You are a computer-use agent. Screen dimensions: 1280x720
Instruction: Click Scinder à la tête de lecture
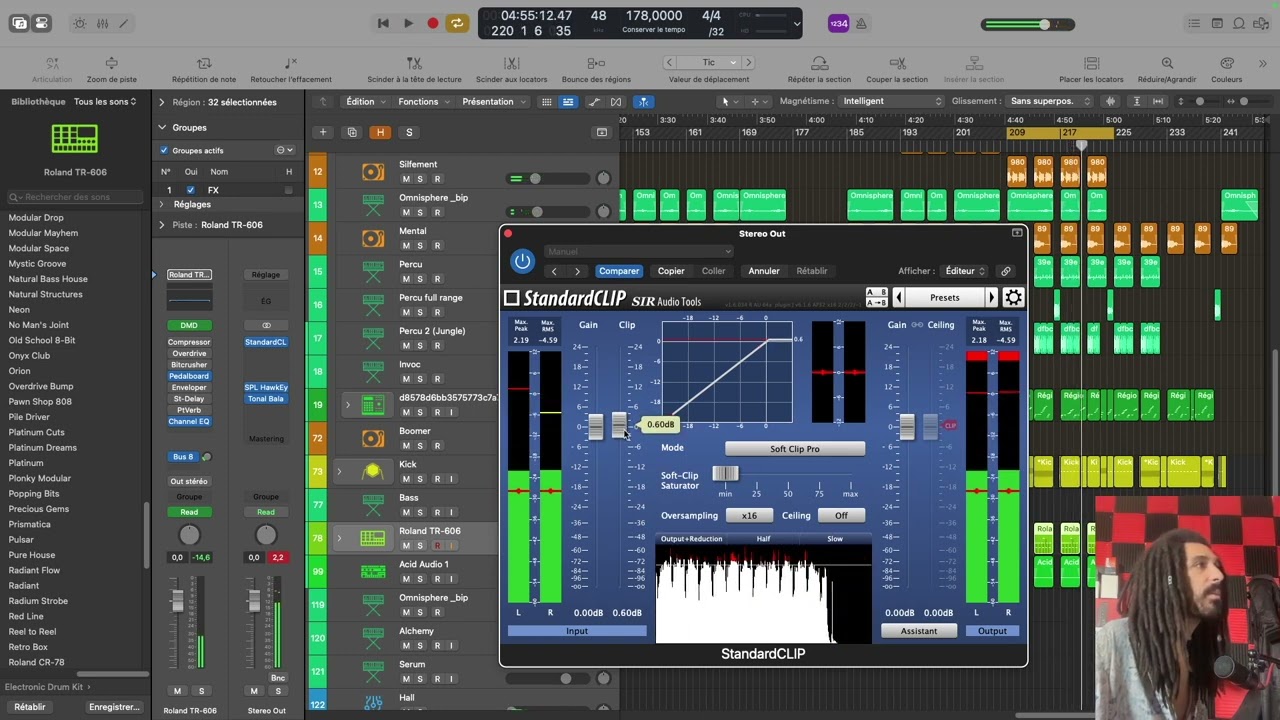point(414,69)
